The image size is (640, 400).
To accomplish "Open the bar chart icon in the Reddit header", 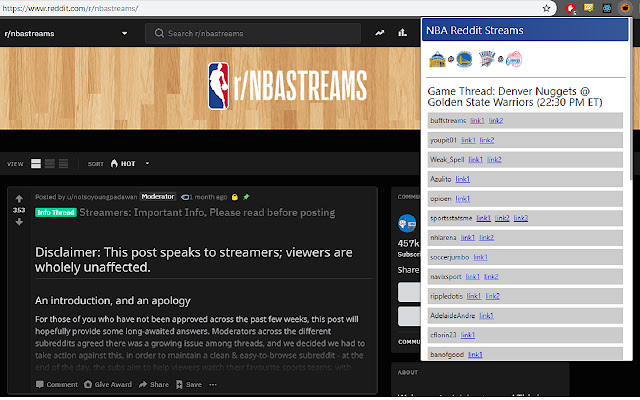I will (402, 33).
